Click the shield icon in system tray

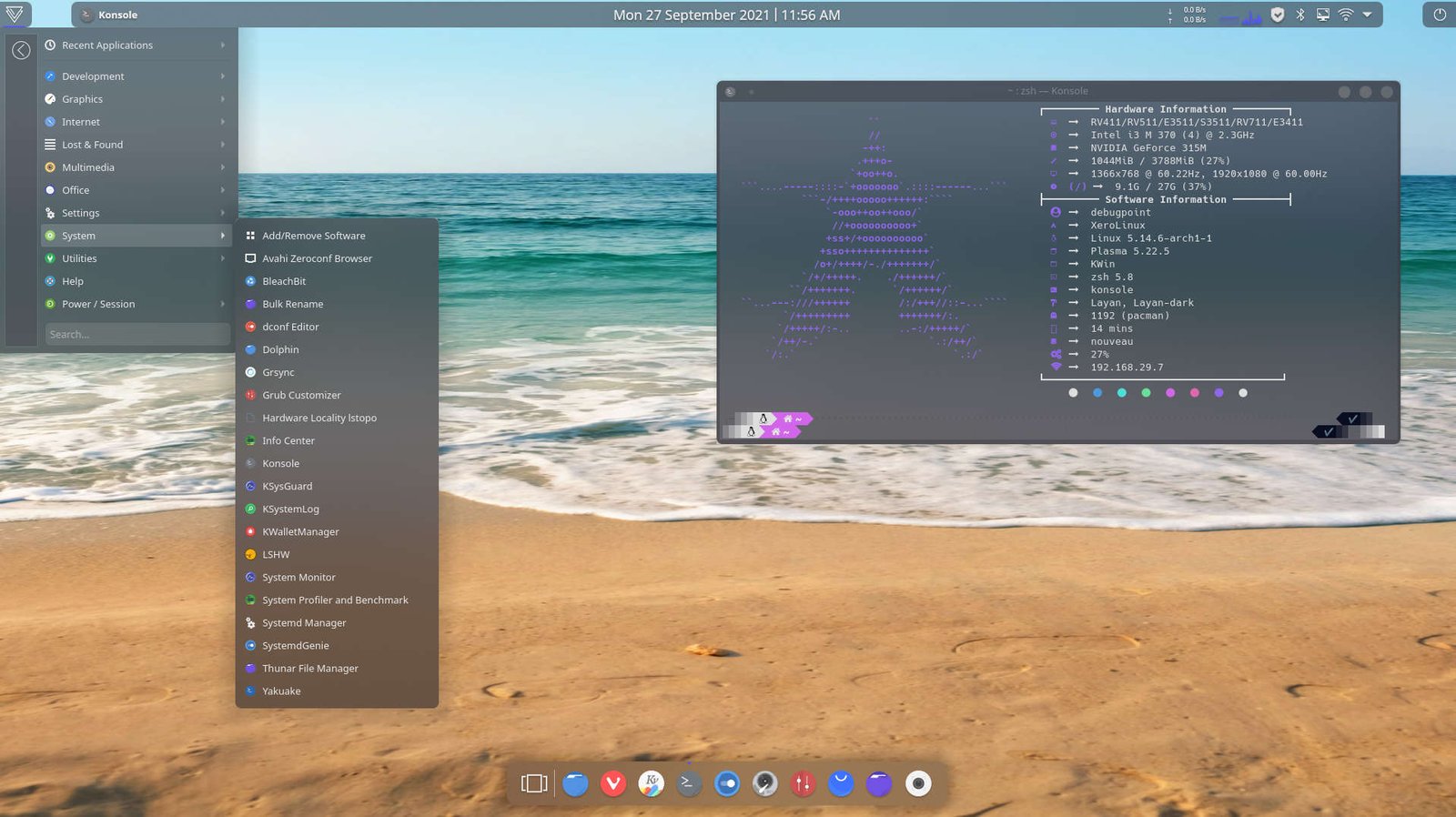[x=1278, y=15]
